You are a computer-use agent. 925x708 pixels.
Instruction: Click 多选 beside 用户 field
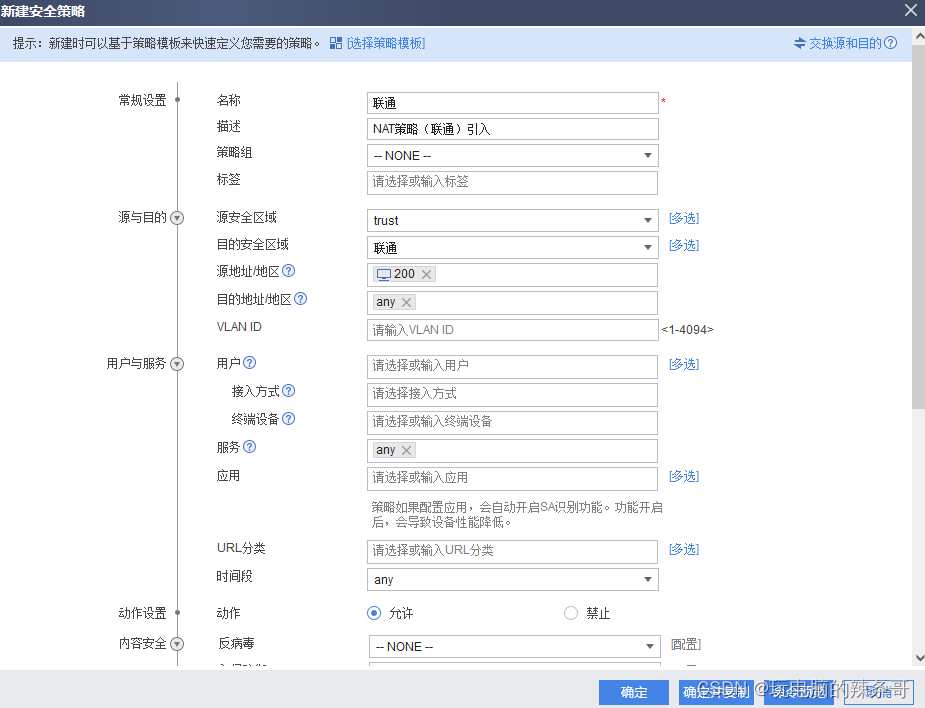[684, 364]
